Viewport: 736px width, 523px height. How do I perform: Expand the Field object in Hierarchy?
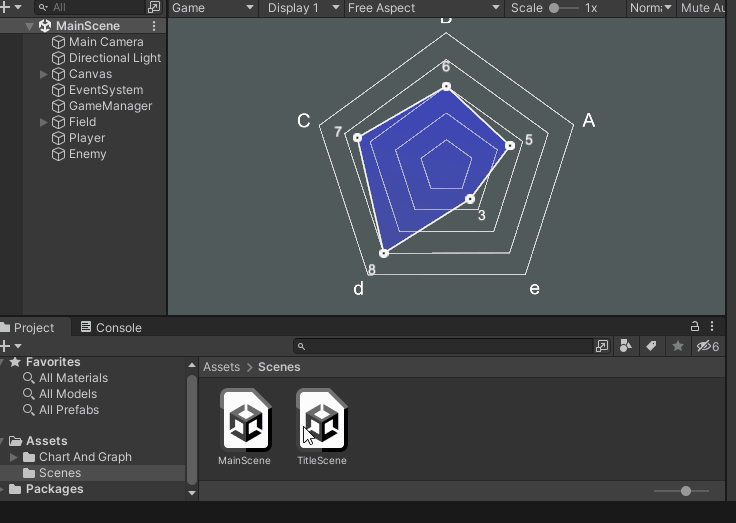[44, 122]
